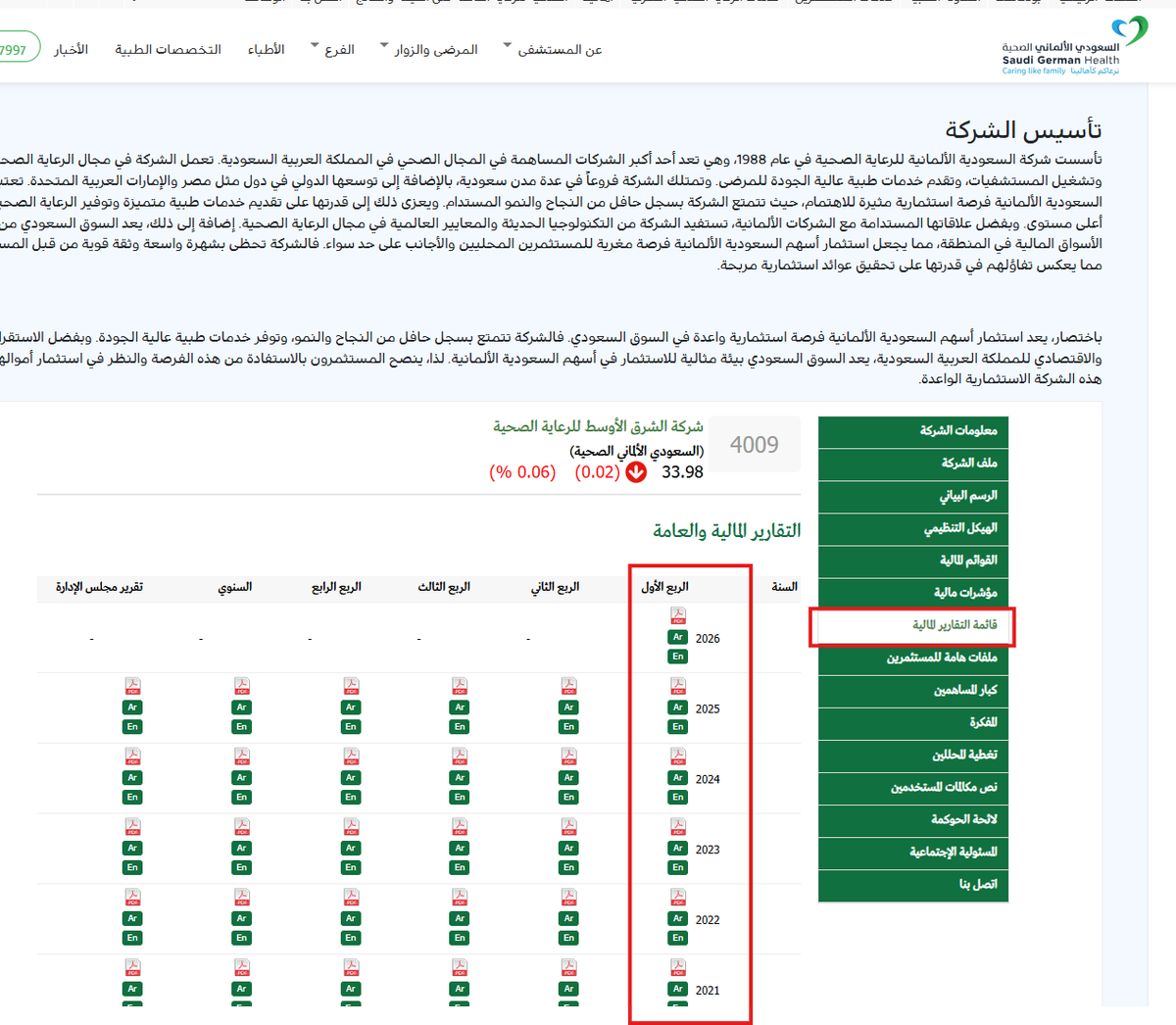The width and height of the screenshot is (1176, 1025).
Task: Open the 2022 الربع الأول PDF icon
Action: [x=678, y=898]
